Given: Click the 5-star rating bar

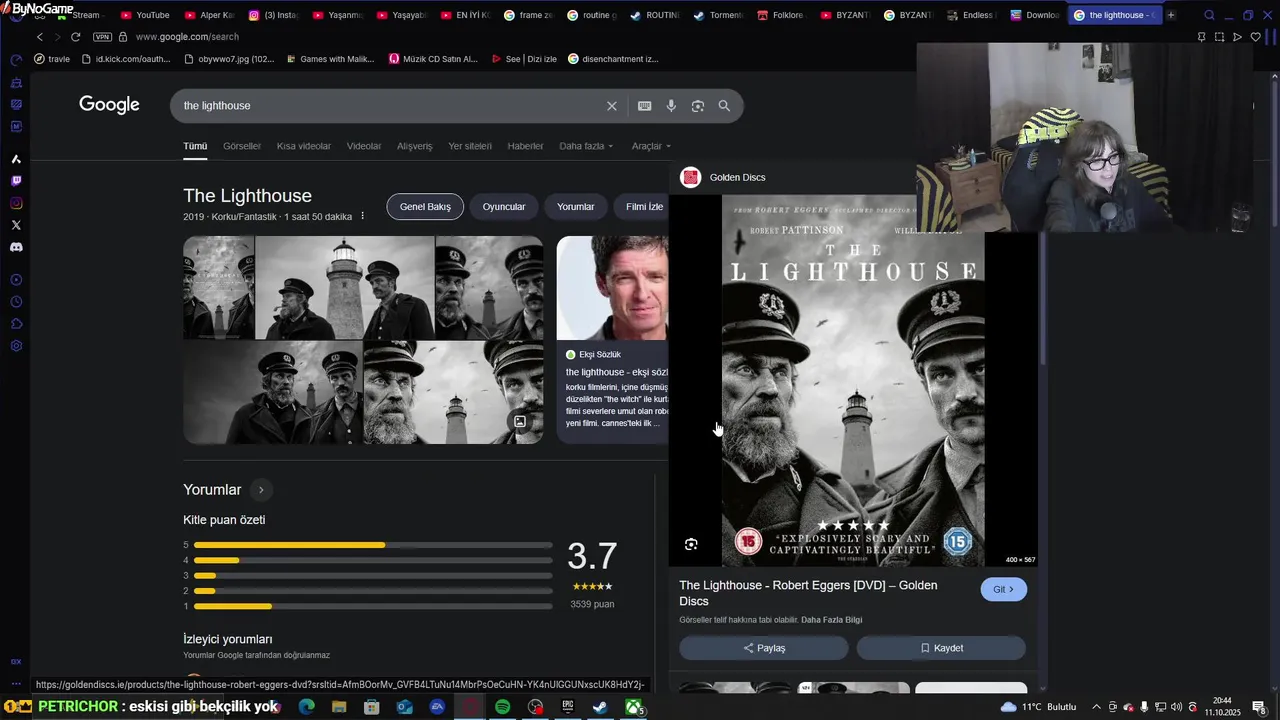Looking at the screenshot, I should pos(373,545).
